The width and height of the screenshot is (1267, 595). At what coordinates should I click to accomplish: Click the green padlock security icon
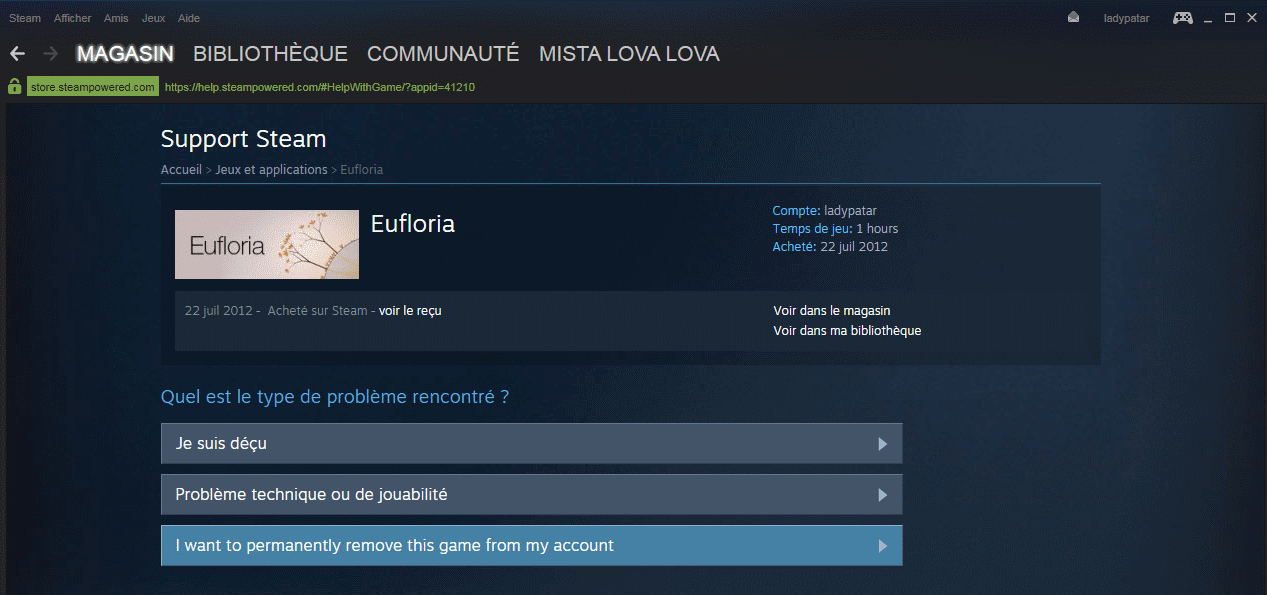tap(14, 87)
